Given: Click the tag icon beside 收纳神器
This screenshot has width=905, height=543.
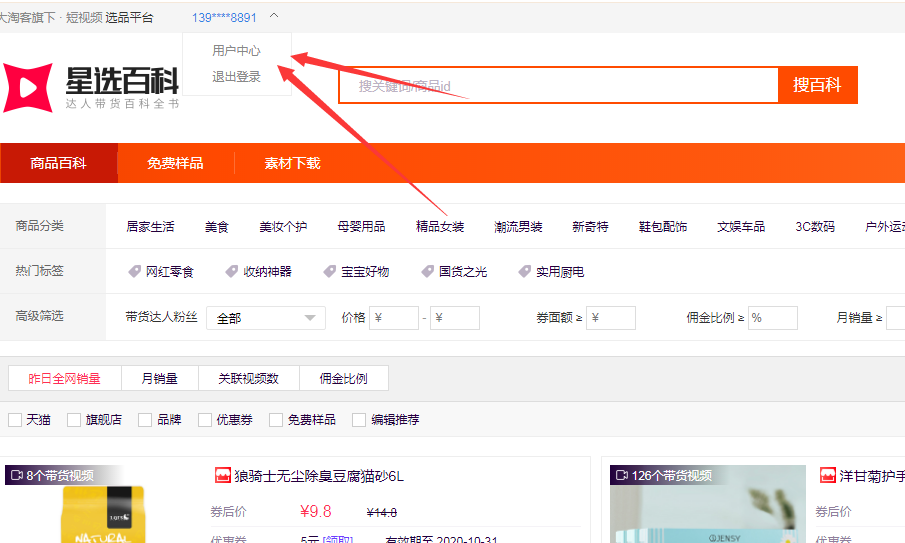Looking at the screenshot, I should [231, 272].
